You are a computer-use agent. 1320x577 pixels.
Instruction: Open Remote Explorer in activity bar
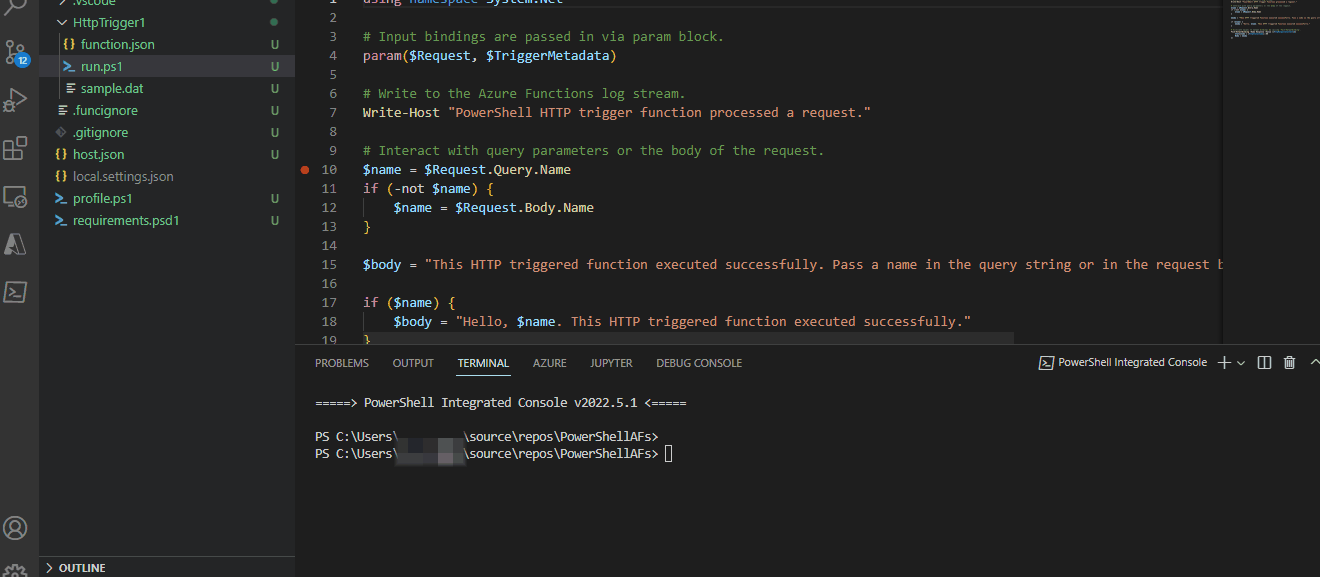point(15,197)
